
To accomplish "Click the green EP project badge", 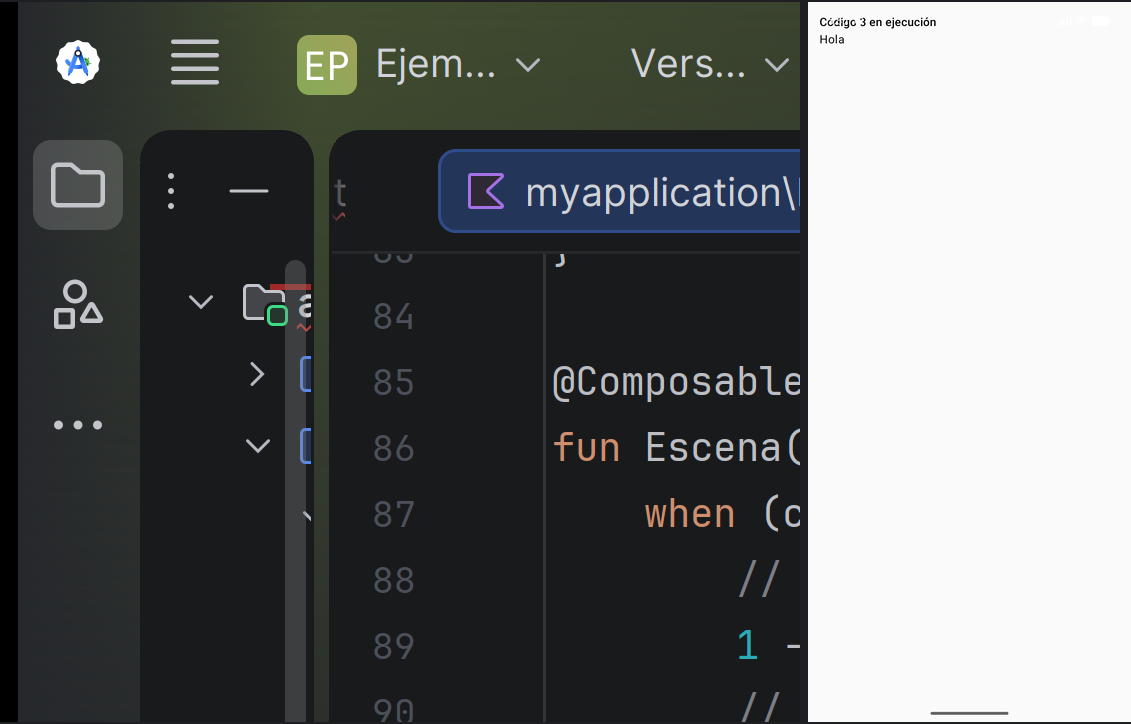I will [327, 65].
